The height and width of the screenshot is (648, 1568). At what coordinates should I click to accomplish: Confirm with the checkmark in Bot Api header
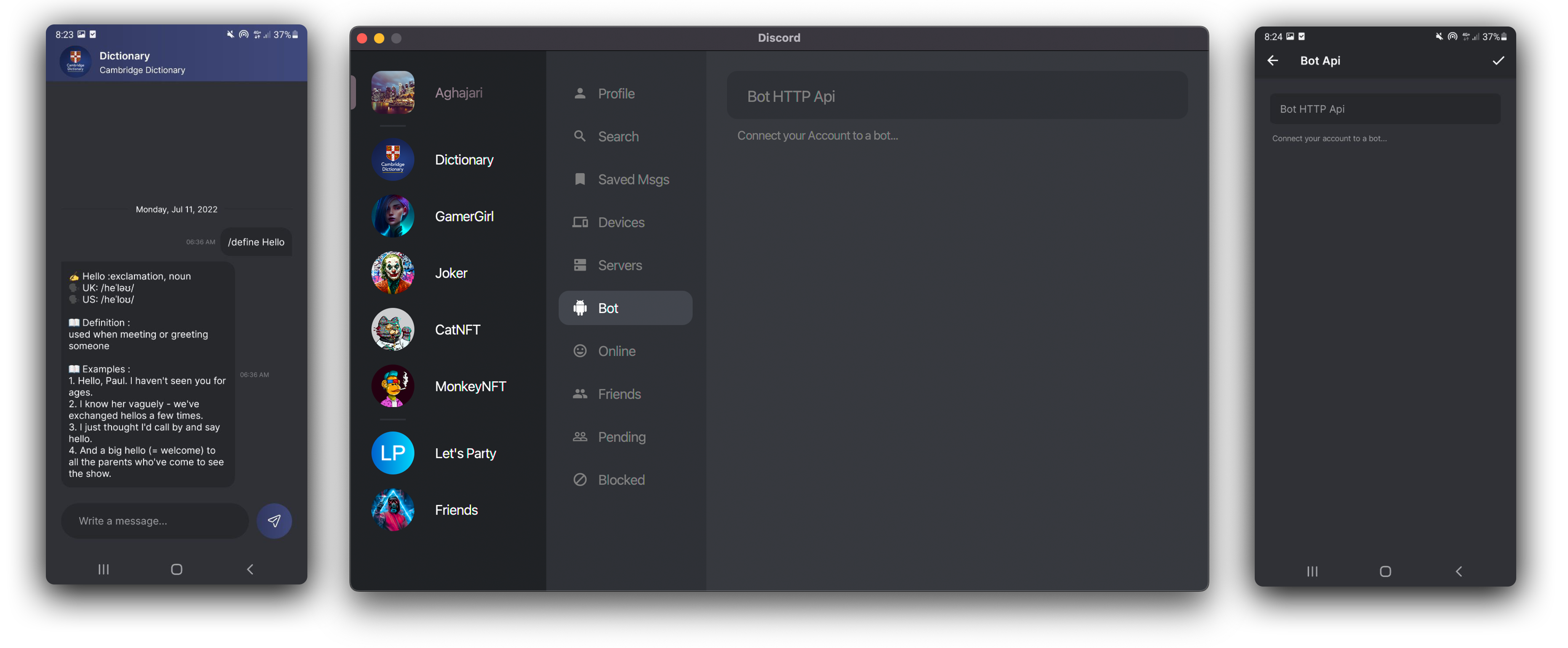click(x=1498, y=60)
